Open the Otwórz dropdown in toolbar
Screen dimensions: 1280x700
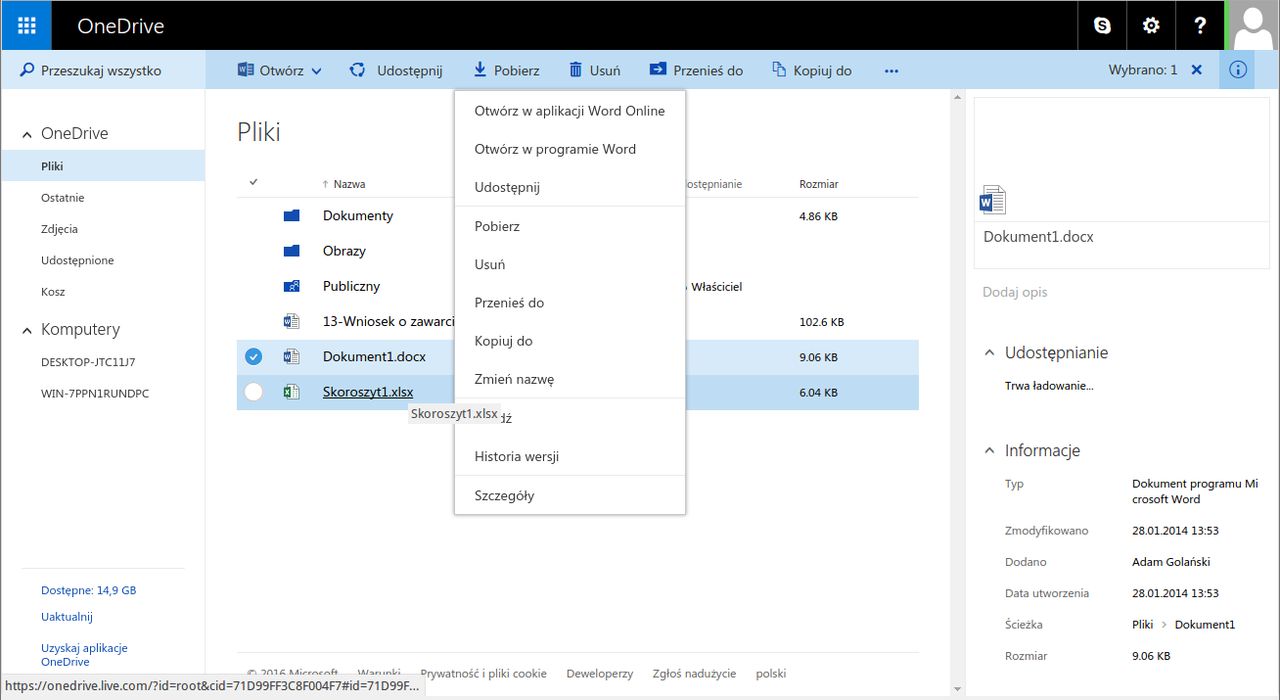(280, 70)
